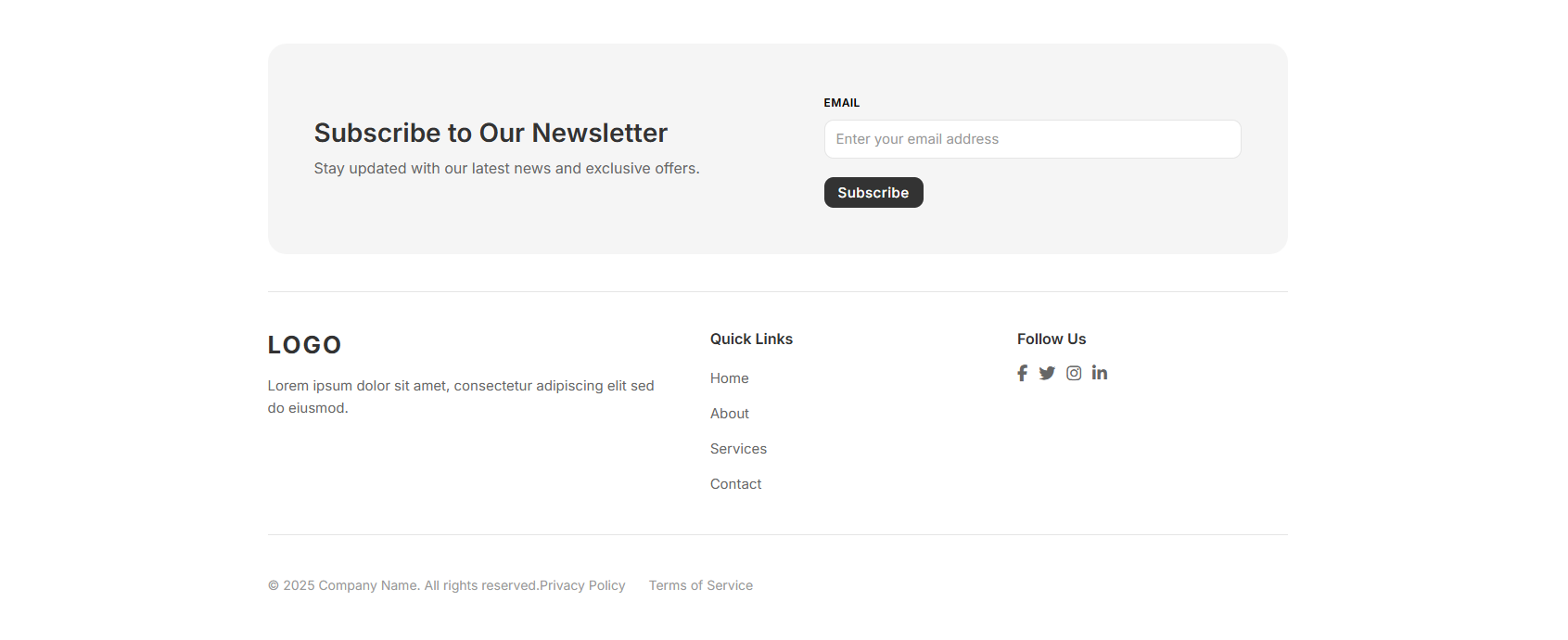Open the Contact link
Image resolution: width=1568 pixels, height=640 pixels.
click(x=735, y=484)
